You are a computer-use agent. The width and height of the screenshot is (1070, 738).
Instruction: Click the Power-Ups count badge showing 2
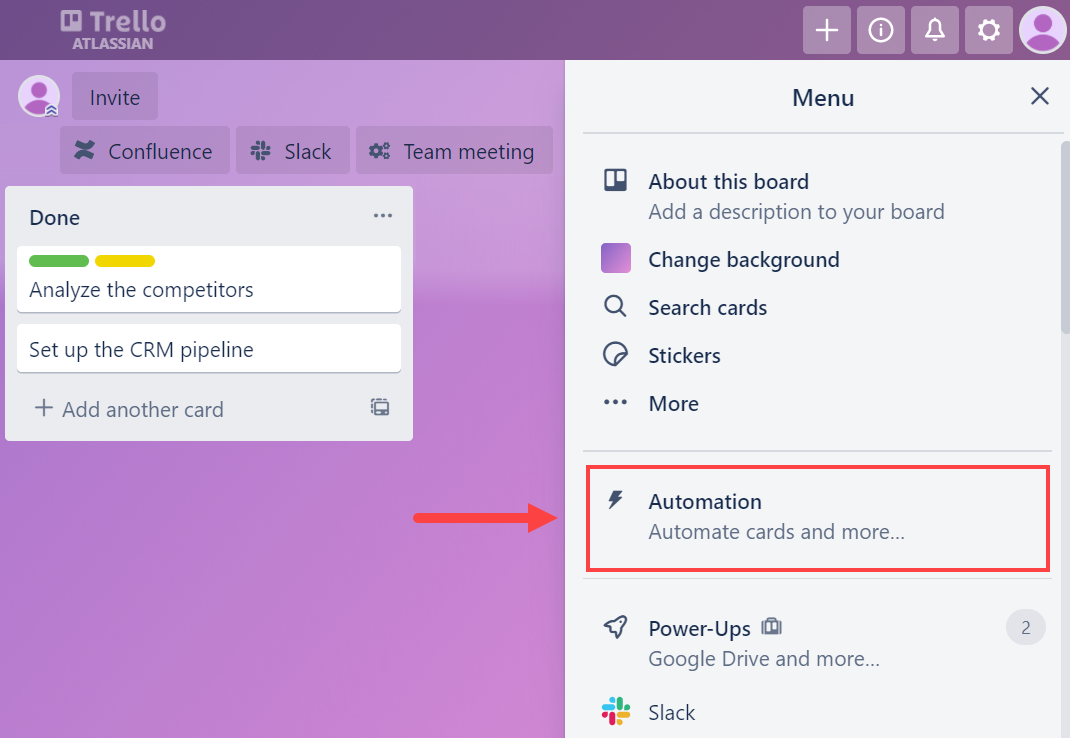coord(1026,627)
